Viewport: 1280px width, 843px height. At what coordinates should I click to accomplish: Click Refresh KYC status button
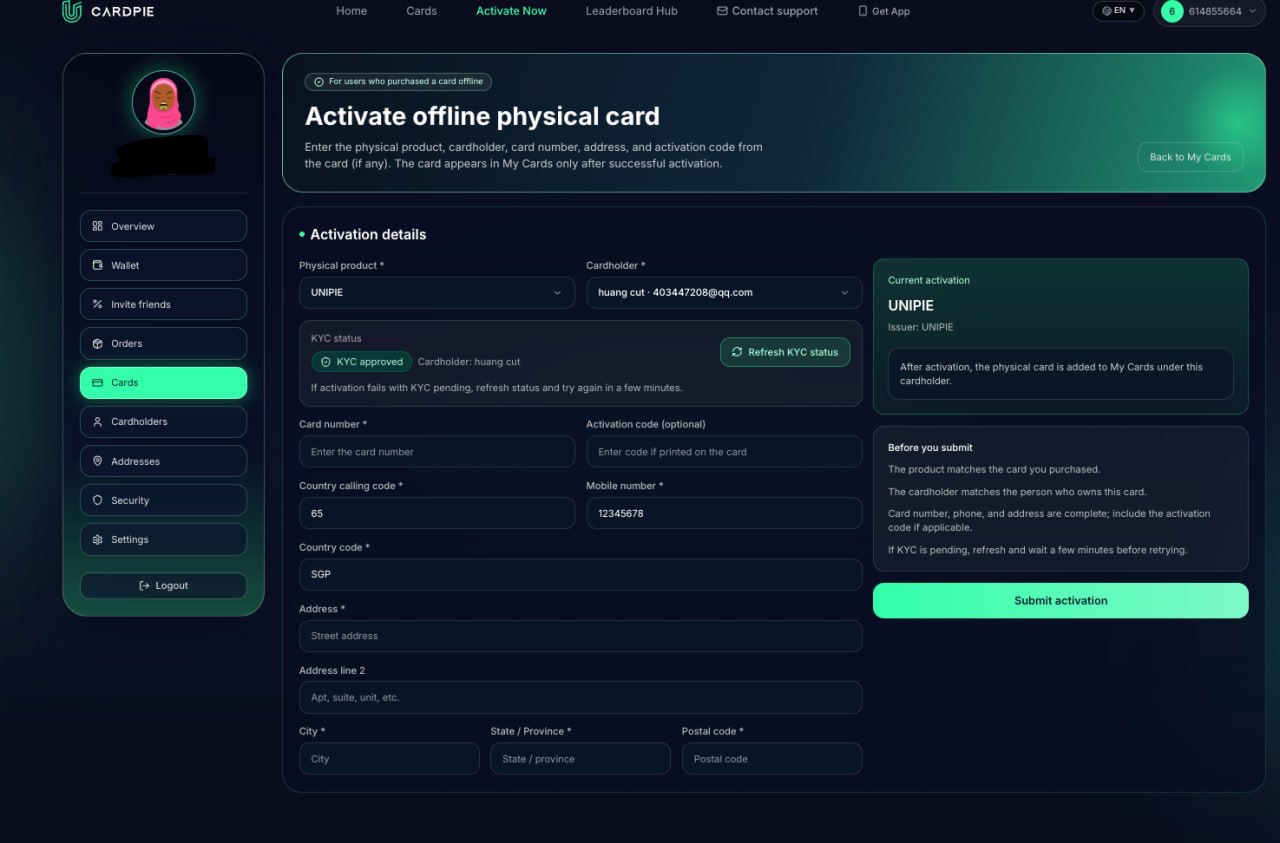785,352
